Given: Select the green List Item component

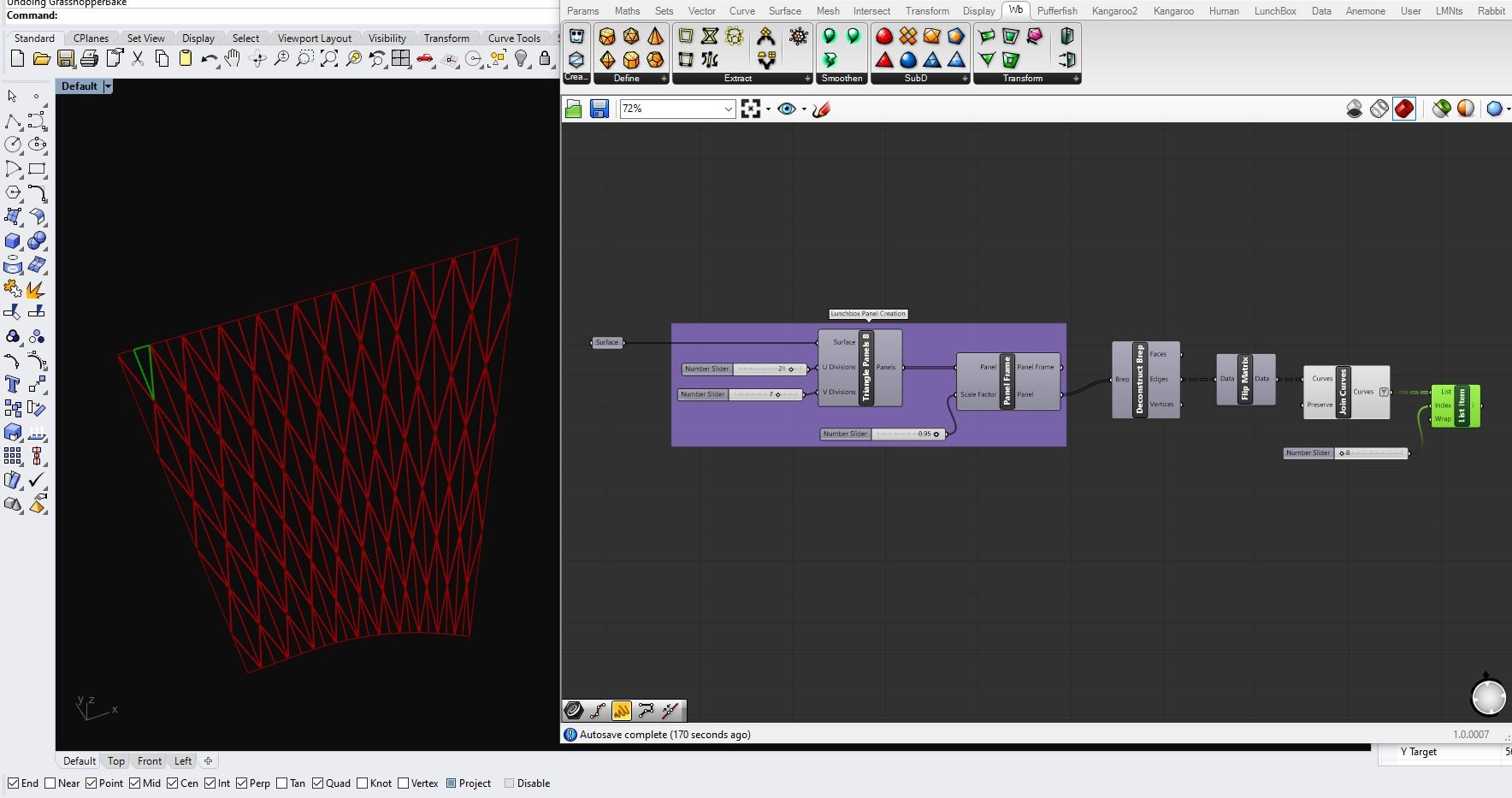Looking at the screenshot, I should (x=1456, y=405).
